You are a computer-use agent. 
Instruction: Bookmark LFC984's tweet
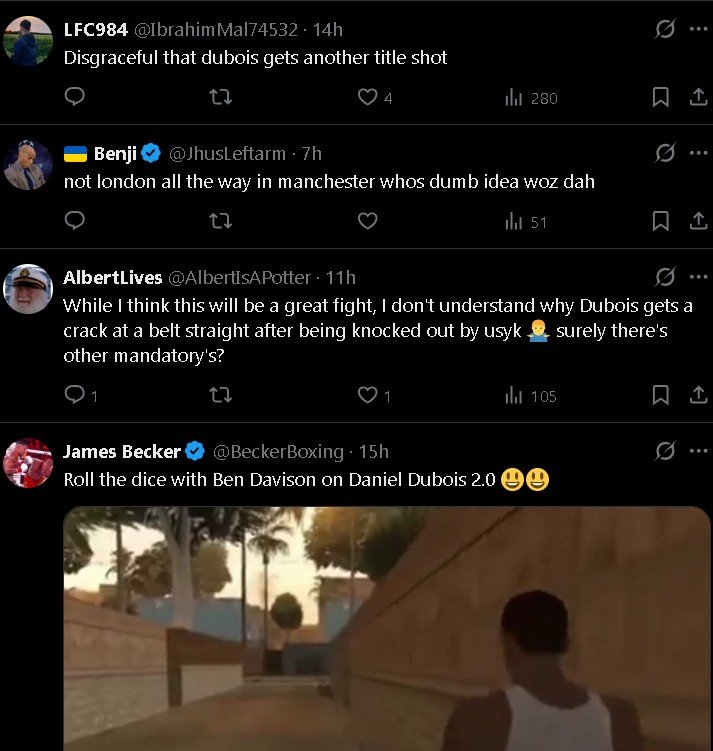pos(660,97)
